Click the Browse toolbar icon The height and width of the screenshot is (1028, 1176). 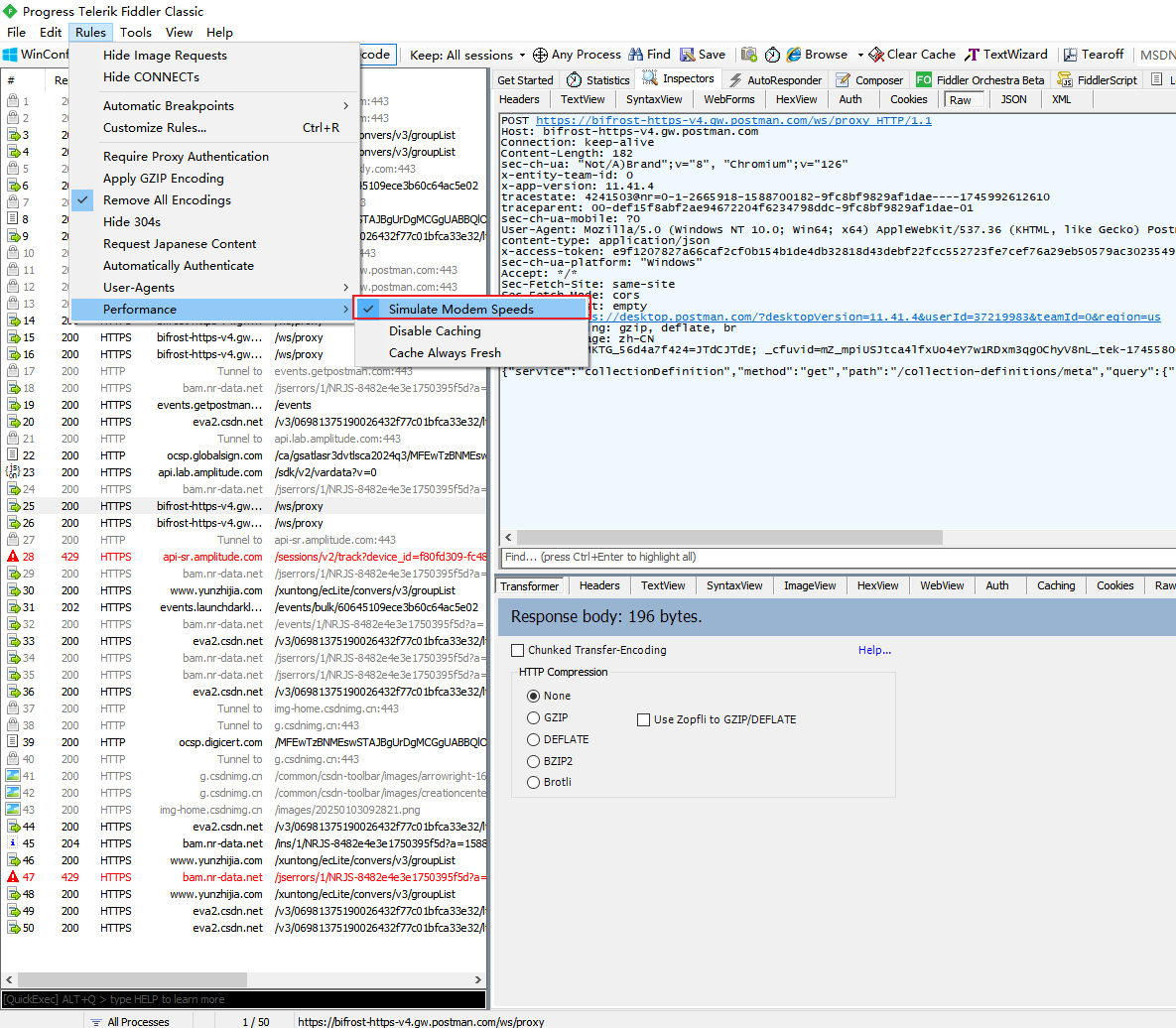click(794, 55)
